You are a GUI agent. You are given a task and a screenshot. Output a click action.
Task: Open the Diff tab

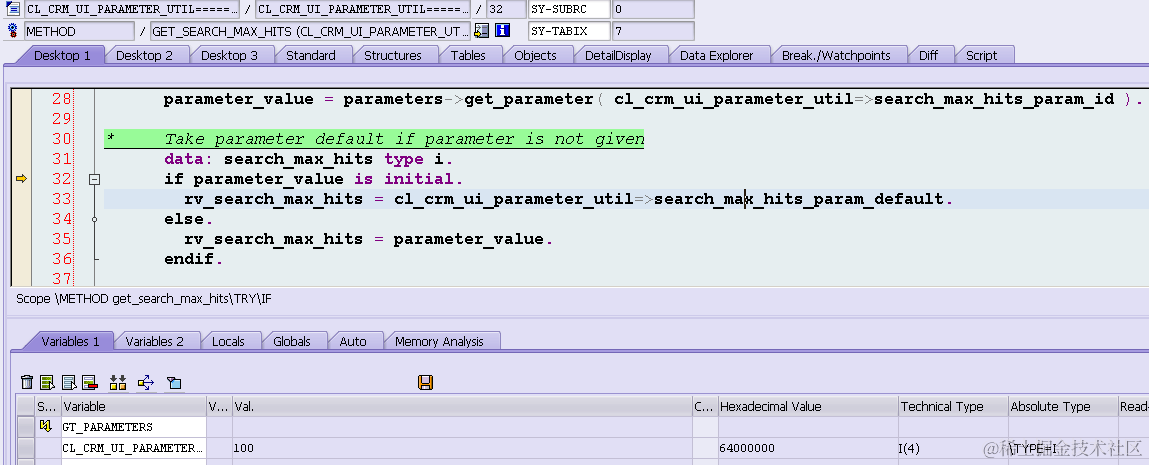coord(928,55)
